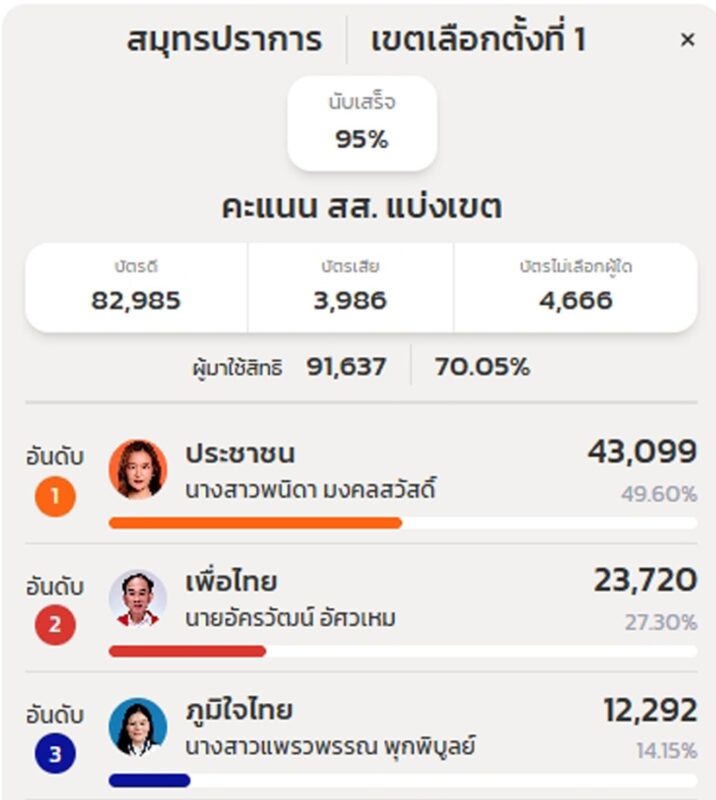Image resolution: width=716 pixels, height=800 pixels.
Task: Click the 43,099 vote count
Action: (642, 452)
